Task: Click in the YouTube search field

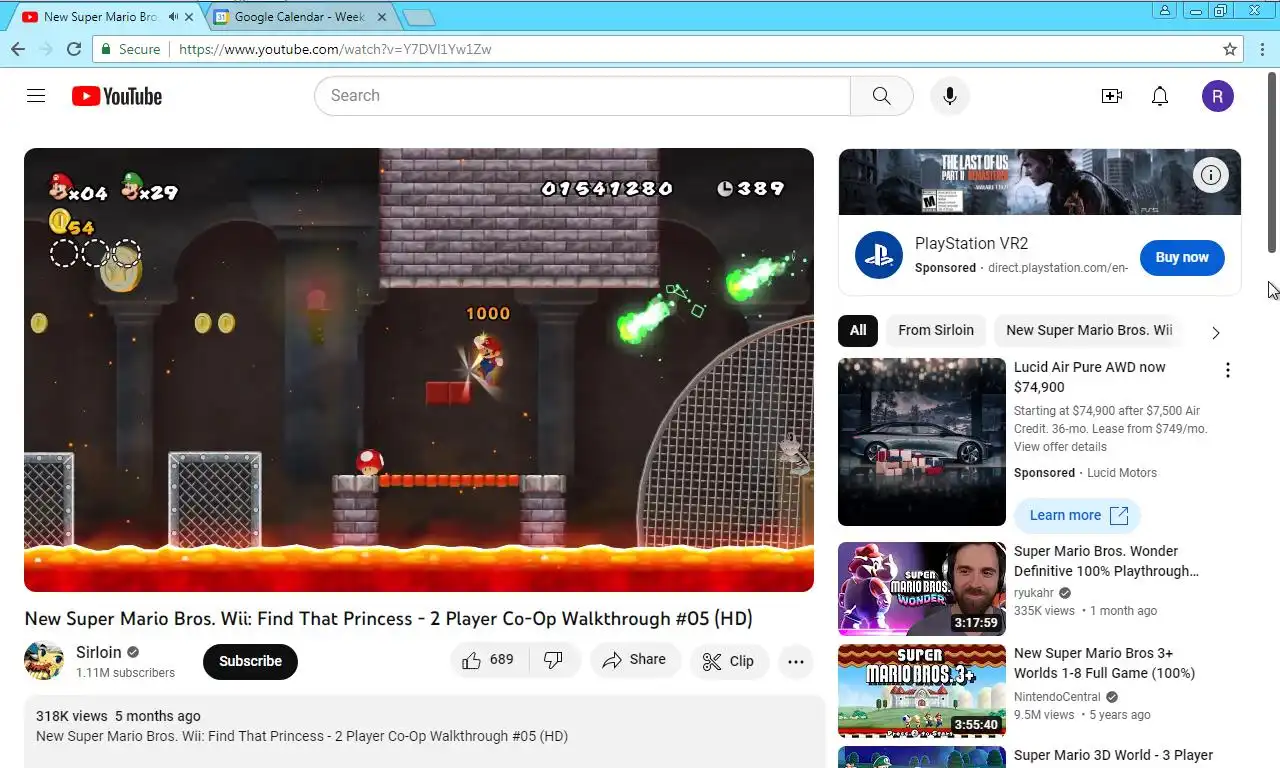Action: pyautogui.click(x=582, y=96)
